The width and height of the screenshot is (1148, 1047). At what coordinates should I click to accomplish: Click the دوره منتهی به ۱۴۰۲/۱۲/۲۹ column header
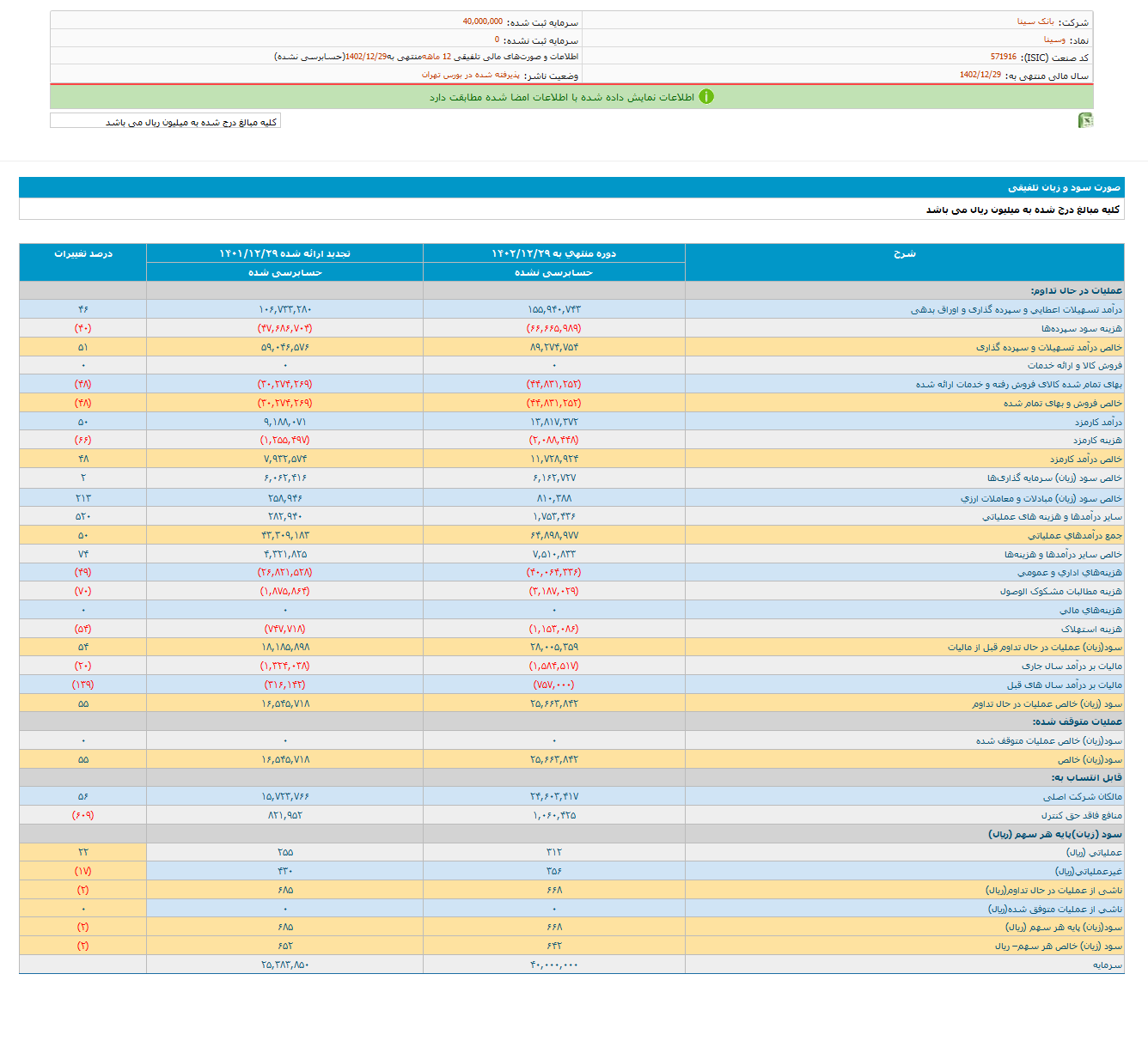[x=553, y=254]
